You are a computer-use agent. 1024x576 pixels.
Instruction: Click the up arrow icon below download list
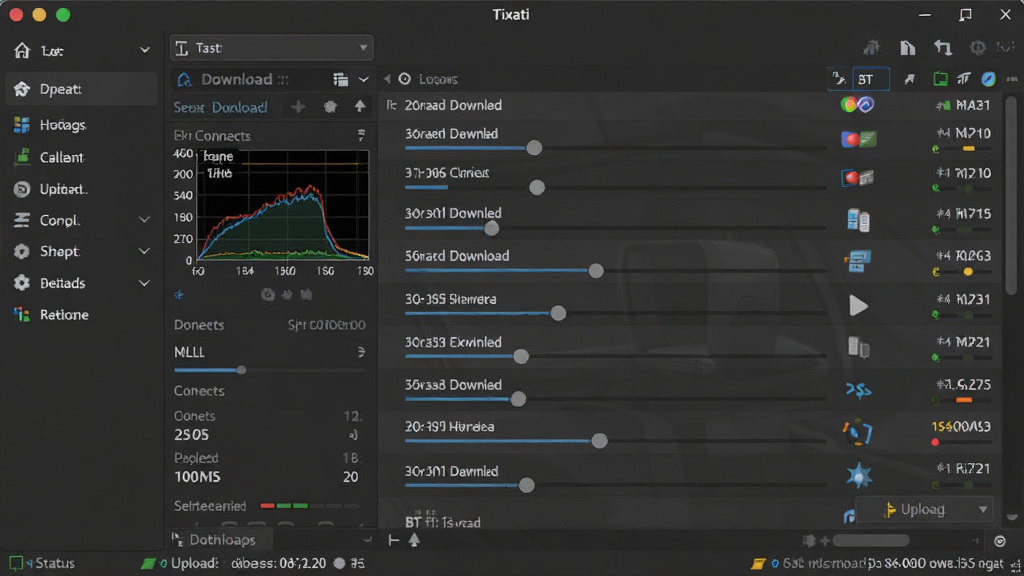[x=414, y=540]
